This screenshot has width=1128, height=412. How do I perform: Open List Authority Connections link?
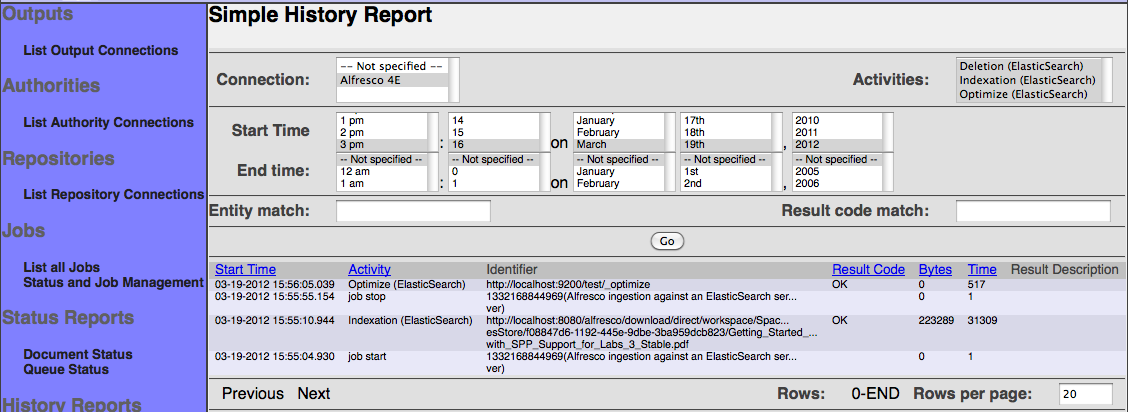point(108,122)
